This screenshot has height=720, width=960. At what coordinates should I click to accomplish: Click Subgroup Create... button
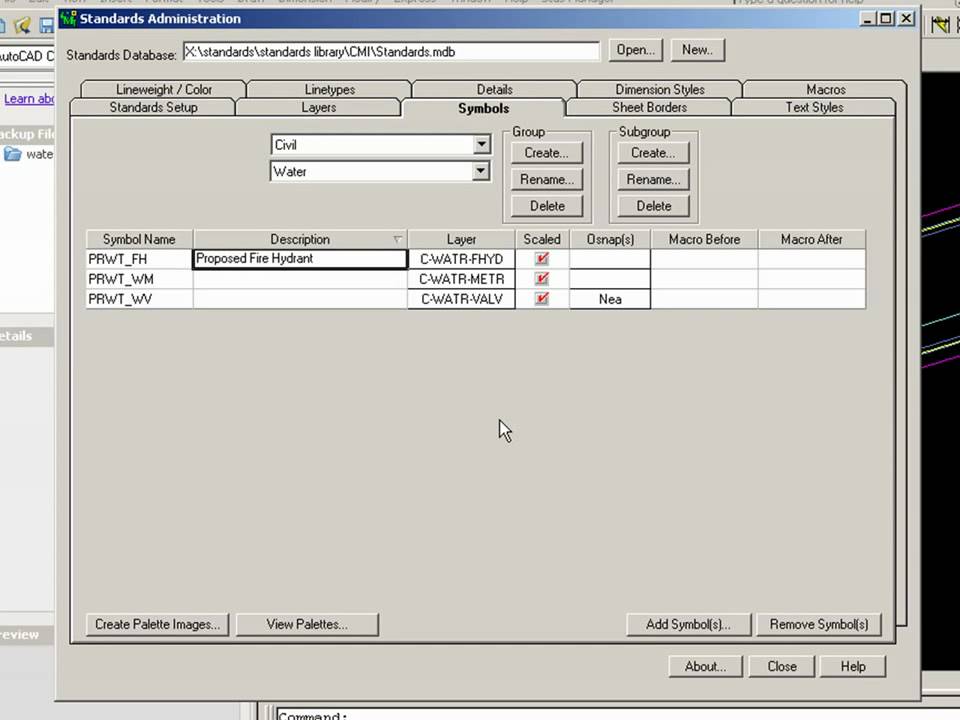click(x=653, y=152)
